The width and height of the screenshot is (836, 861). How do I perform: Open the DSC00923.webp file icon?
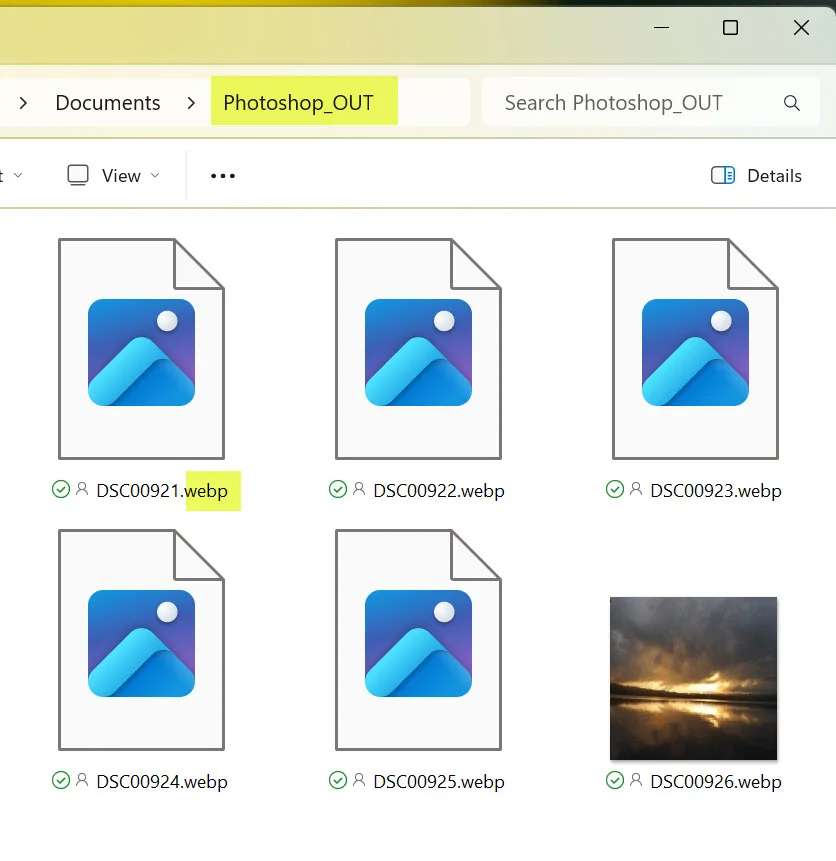coord(695,349)
